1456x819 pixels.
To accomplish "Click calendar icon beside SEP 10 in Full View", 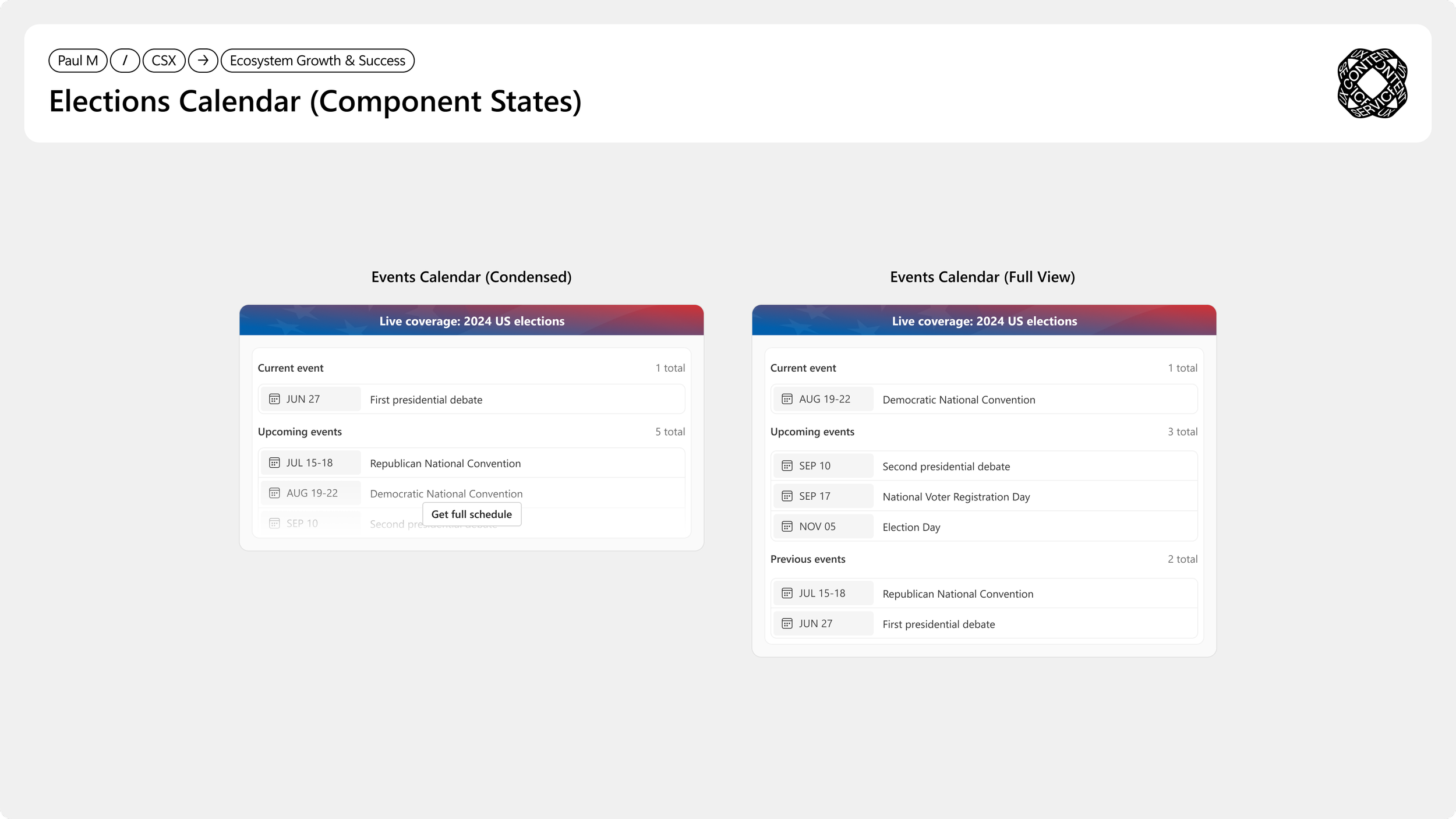I will [x=787, y=466].
